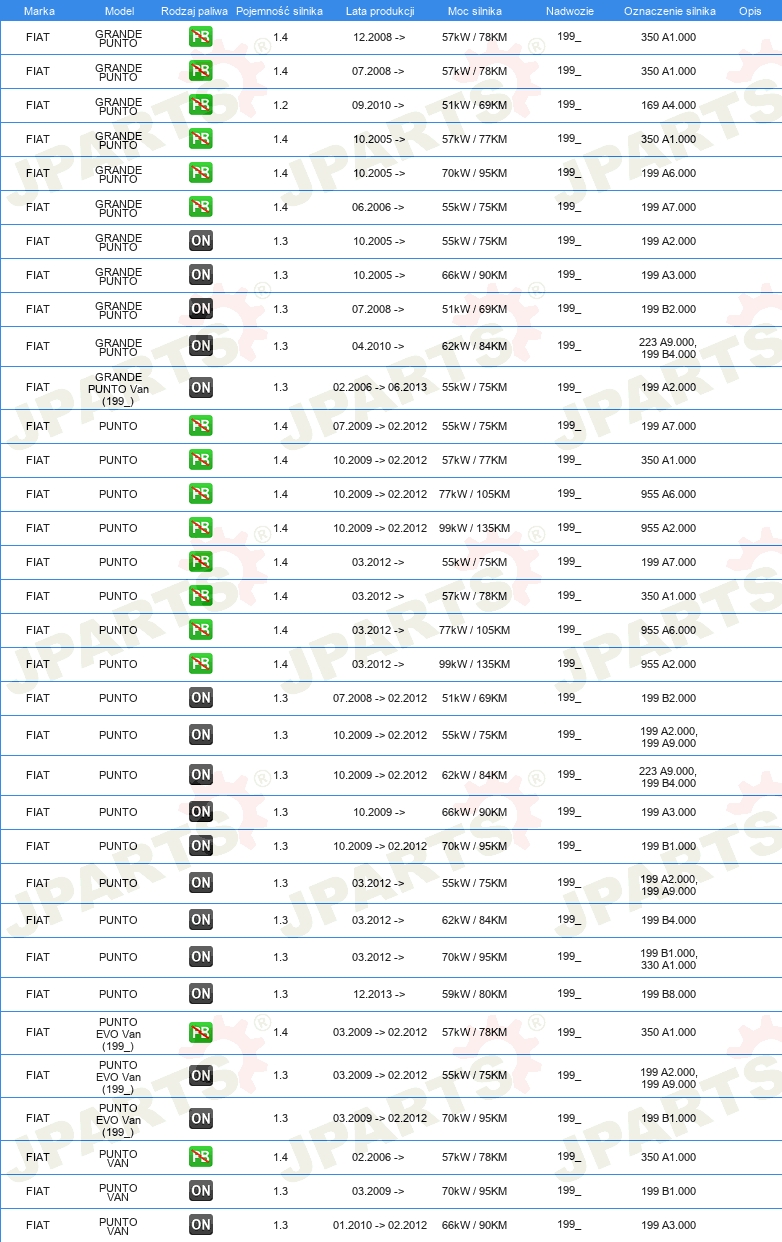
Task: Click the 199 A6.000 engine code cell
Action: (669, 173)
